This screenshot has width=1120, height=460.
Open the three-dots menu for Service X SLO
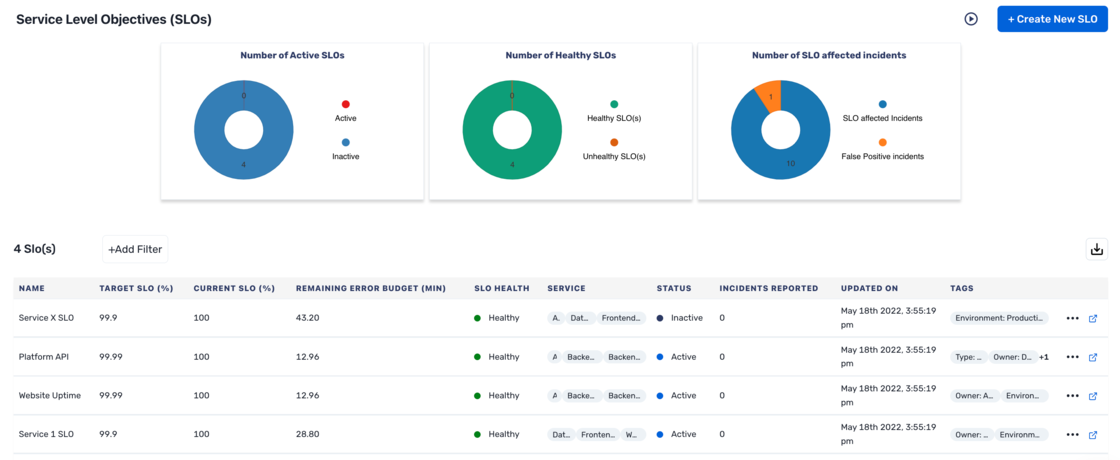click(x=1072, y=319)
